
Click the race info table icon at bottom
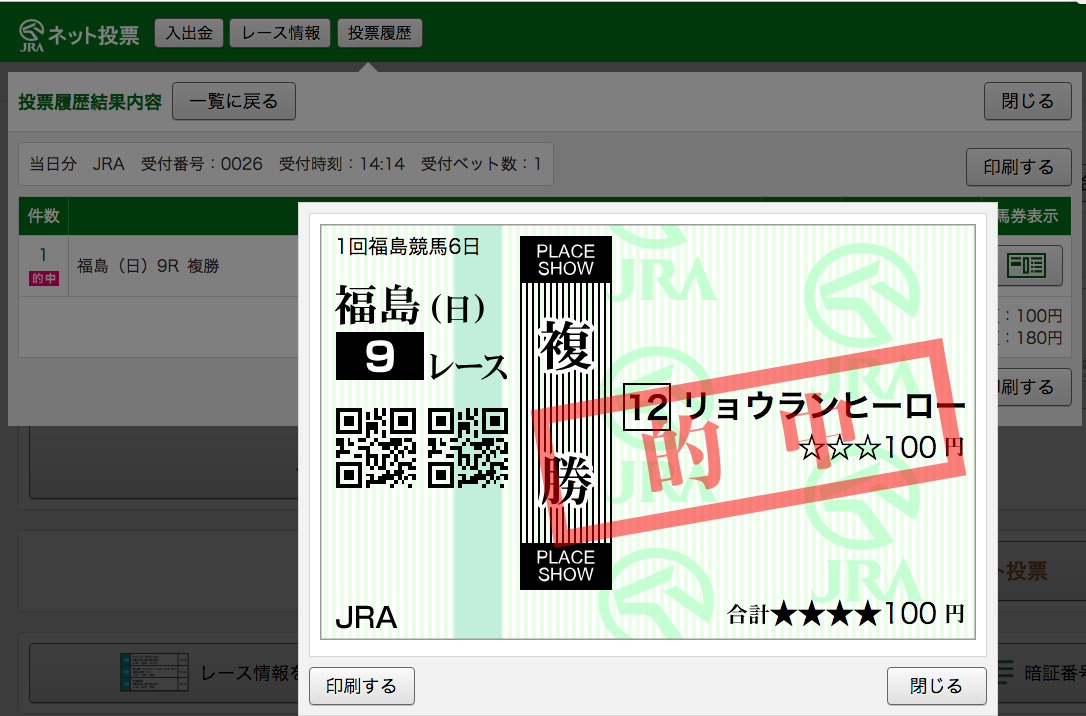tap(154, 672)
